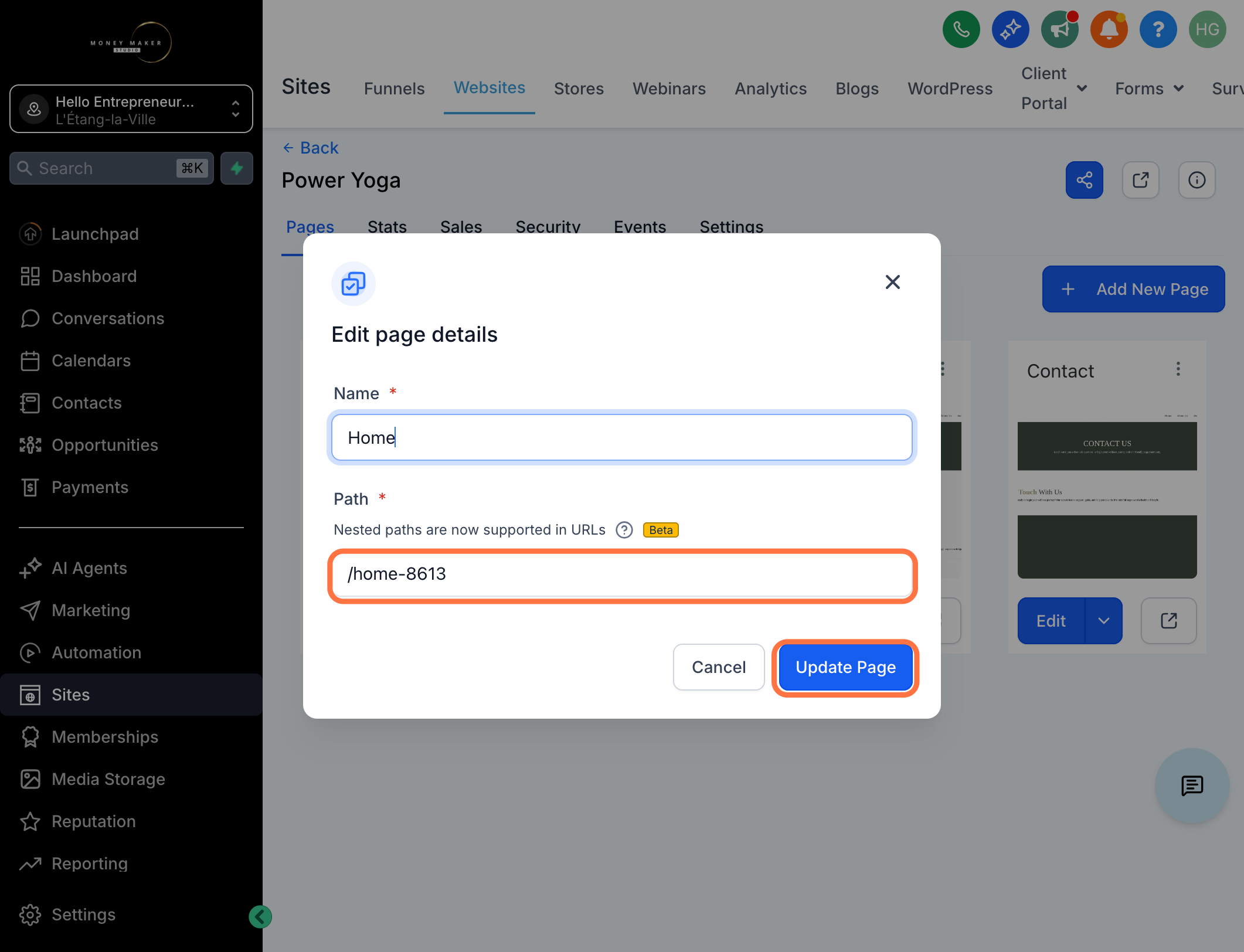Open the Contact page preview link icon
1244x952 pixels.
[x=1168, y=621]
